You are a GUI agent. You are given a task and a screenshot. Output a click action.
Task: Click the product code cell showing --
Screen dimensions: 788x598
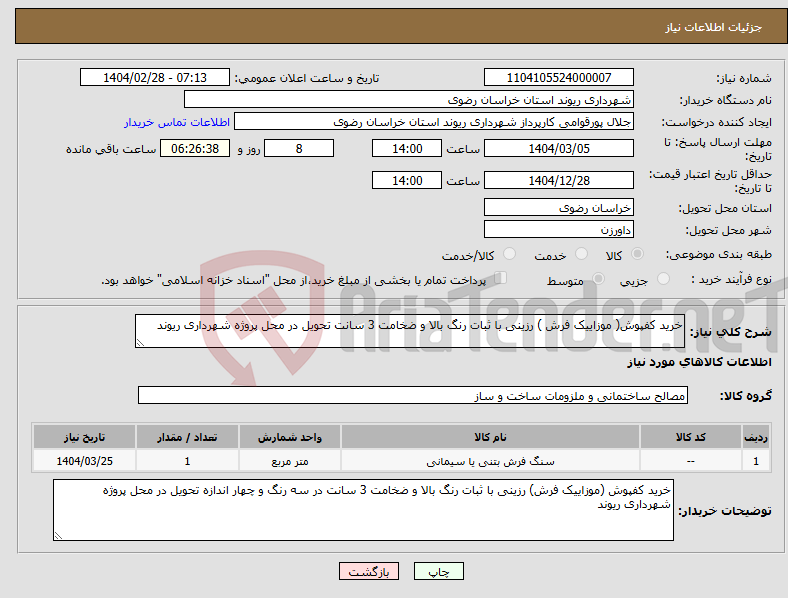pyautogui.click(x=691, y=461)
